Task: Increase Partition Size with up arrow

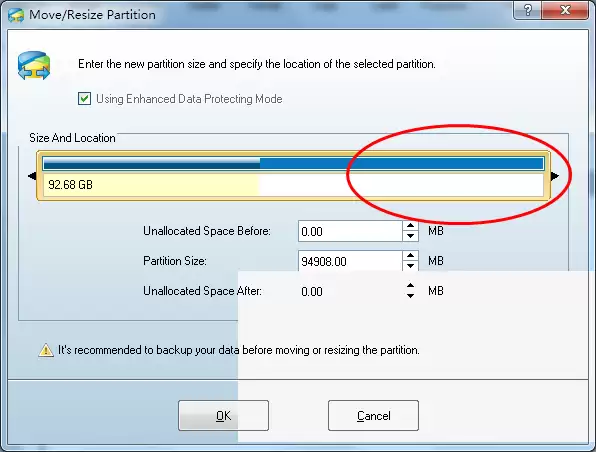Action: 410,256
